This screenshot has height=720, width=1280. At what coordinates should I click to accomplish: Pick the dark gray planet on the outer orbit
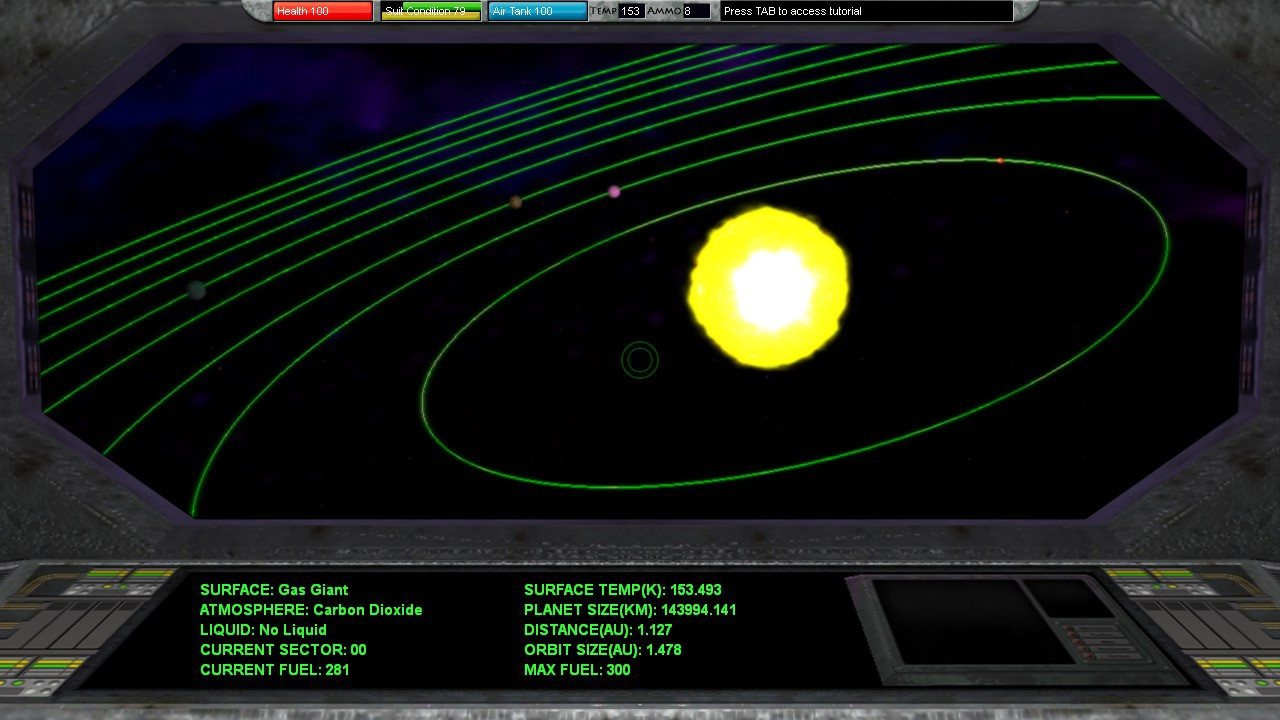(x=197, y=290)
